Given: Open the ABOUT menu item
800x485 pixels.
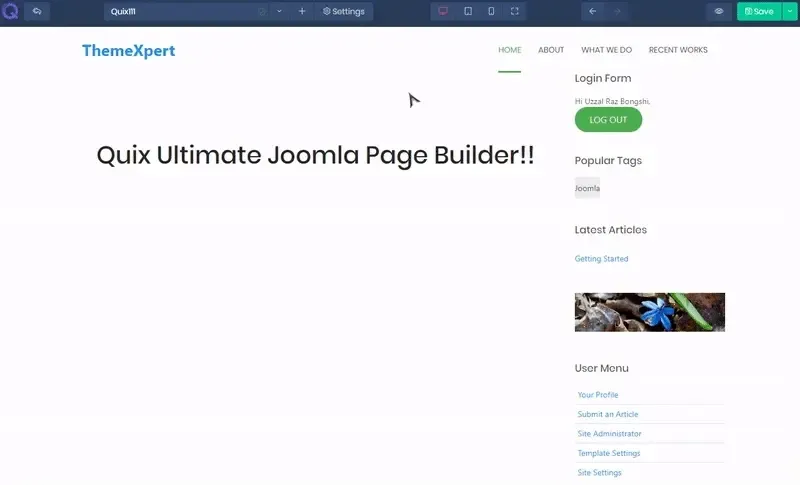Looking at the screenshot, I should coord(551,50).
